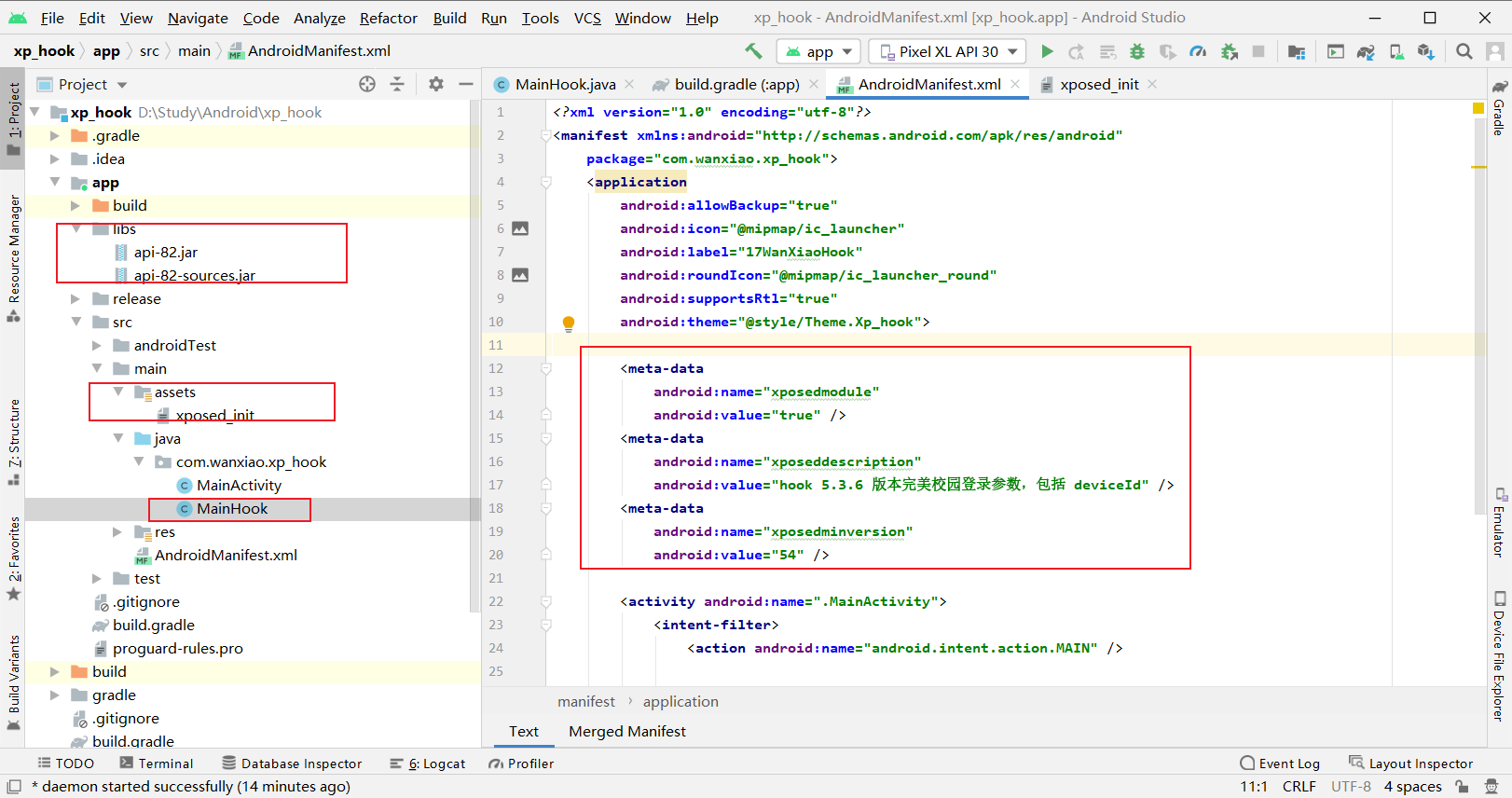Click the user account avatar icon

[1494, 51]
